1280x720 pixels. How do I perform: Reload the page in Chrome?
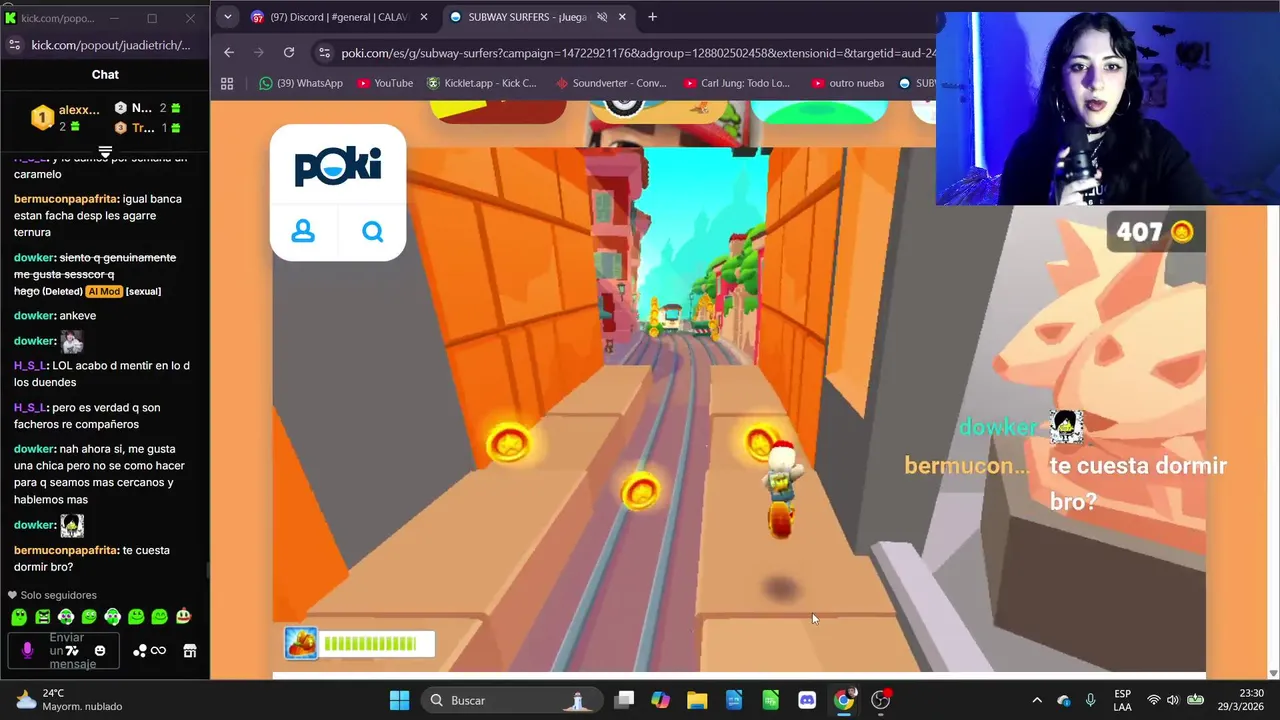289,52
